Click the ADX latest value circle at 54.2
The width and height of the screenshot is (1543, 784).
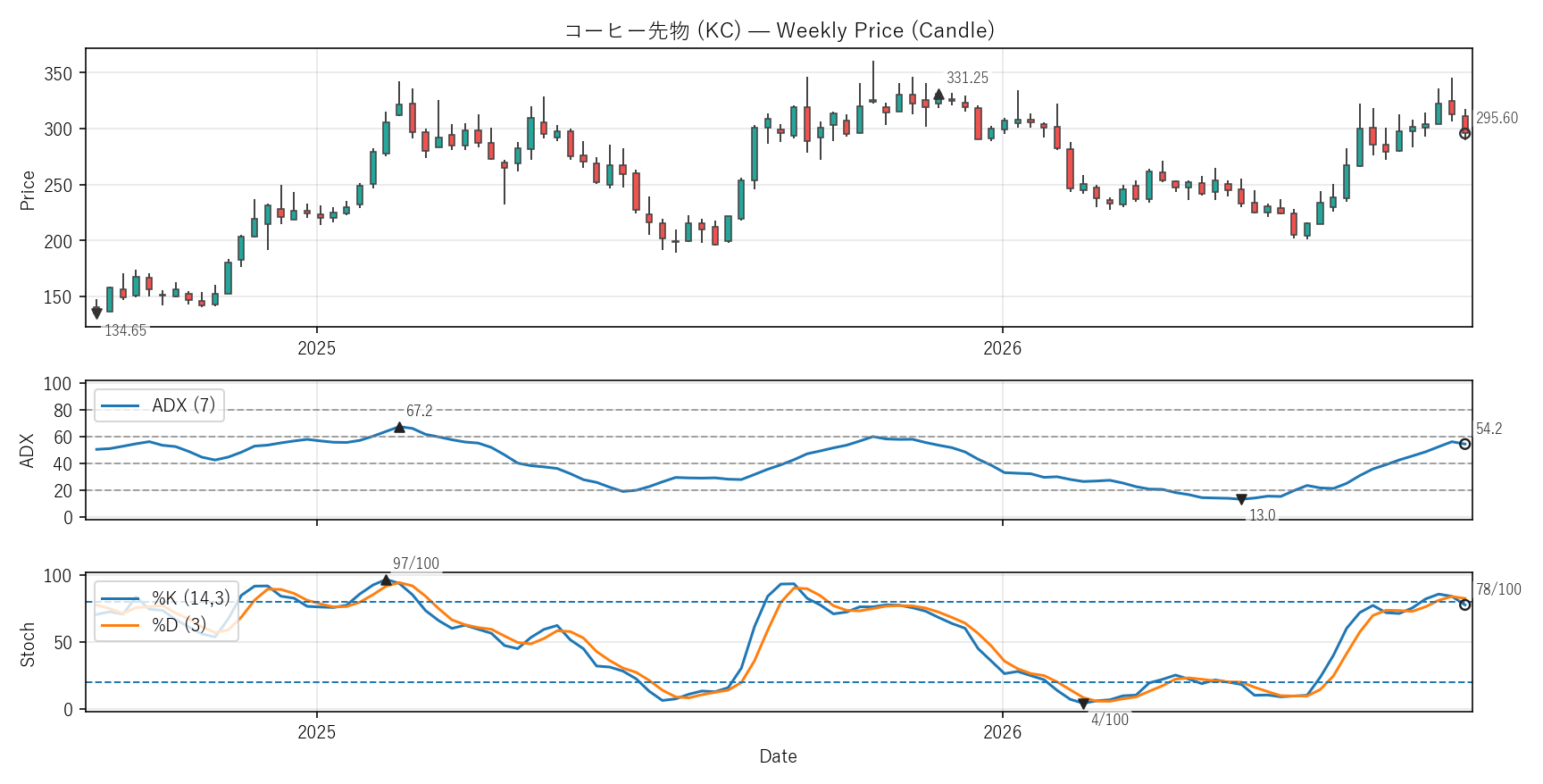(x=1464, y=444)
